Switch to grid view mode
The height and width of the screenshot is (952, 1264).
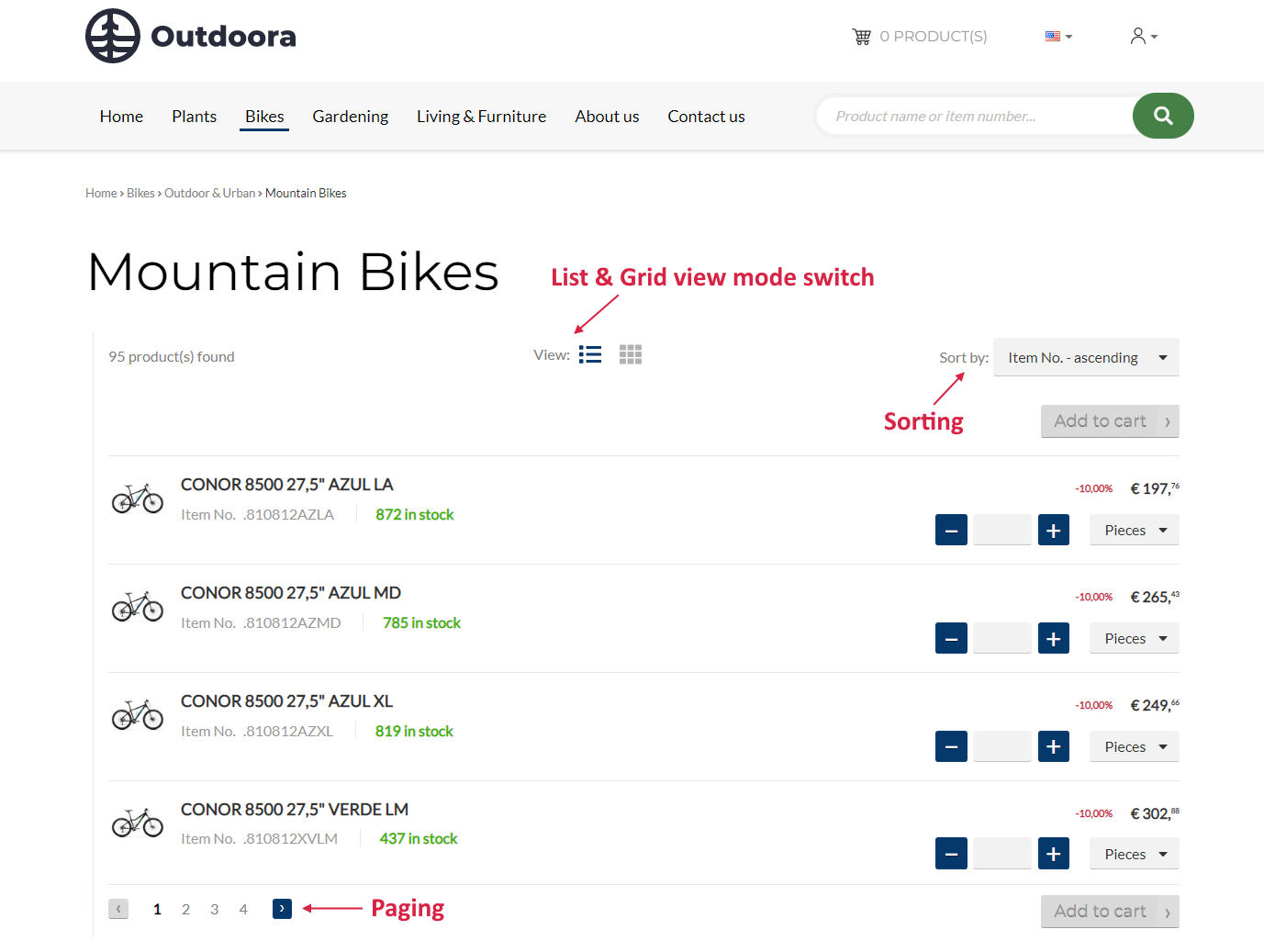coord(631,353)
